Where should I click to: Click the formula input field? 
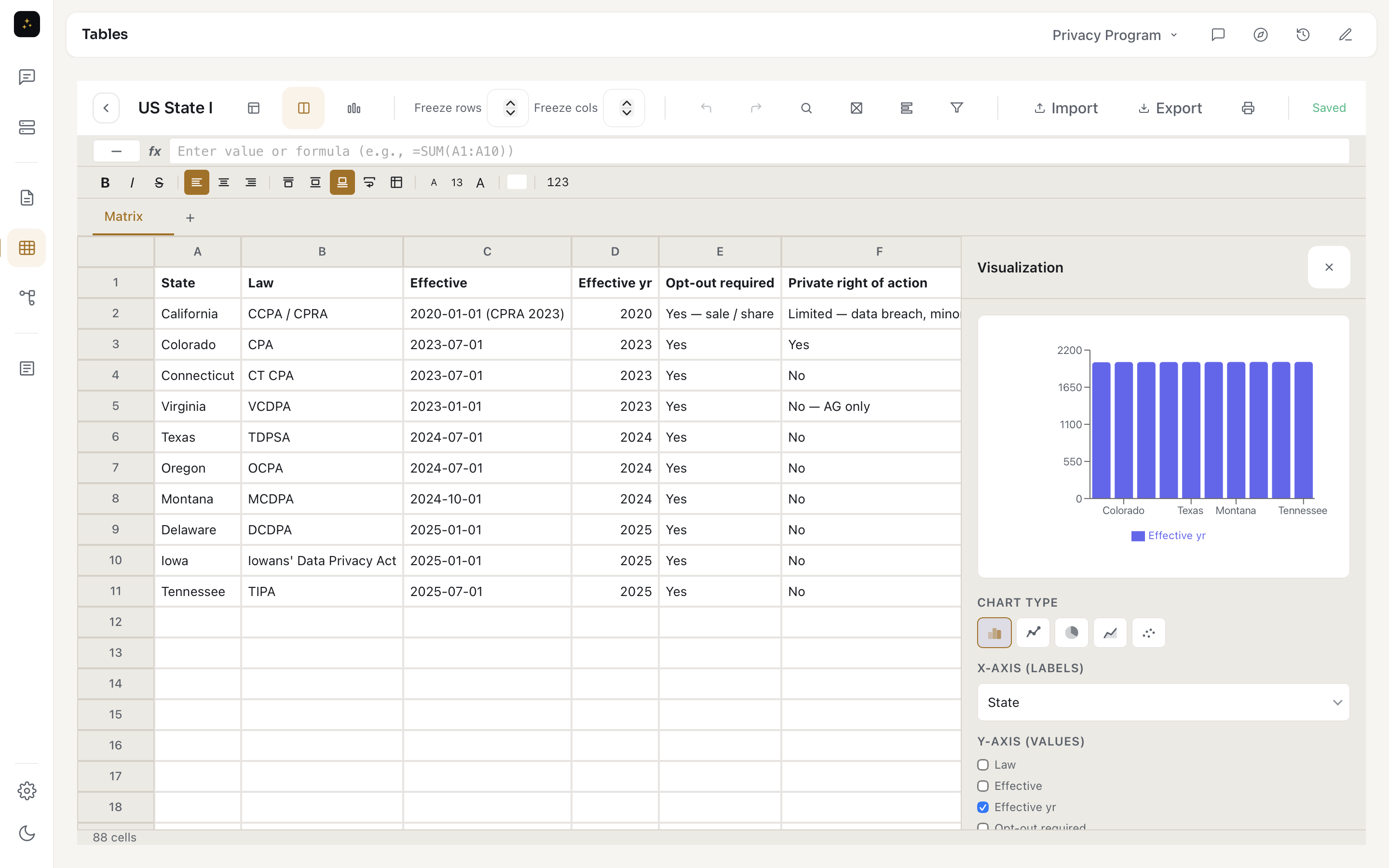pos(759,151)
